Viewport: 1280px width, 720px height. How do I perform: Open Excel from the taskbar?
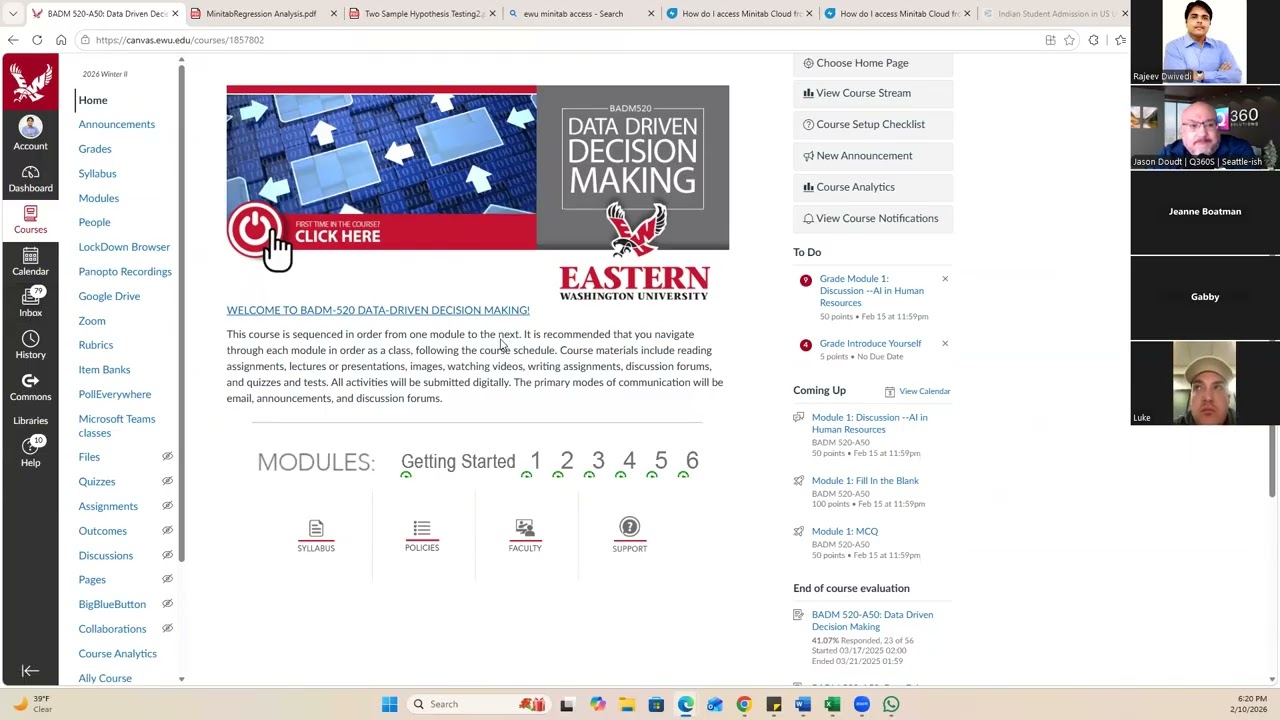pyautogui.click(x=831, y=704)
